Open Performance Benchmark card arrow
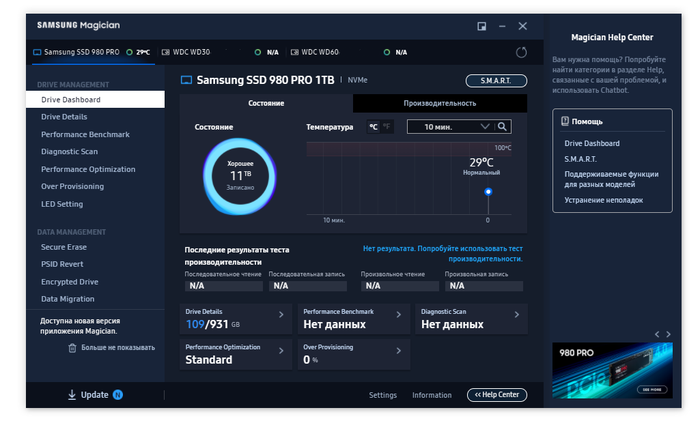Image resolution: width=700 pixels, height=423 pixels. pos(399,315)
